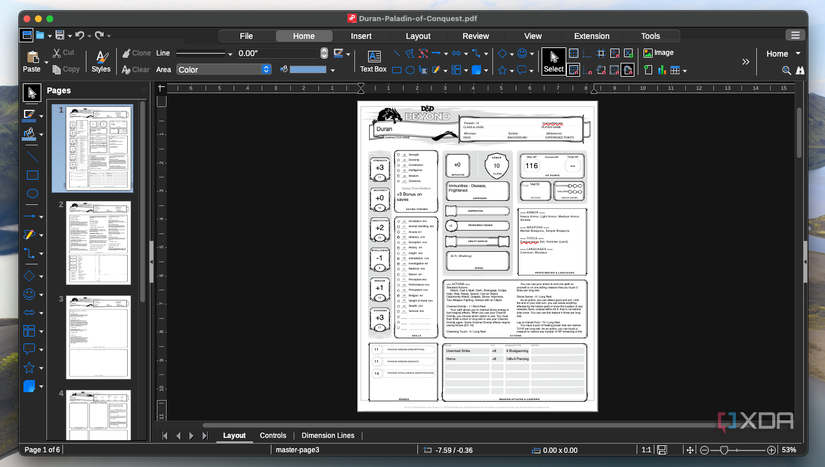
Task: Click the zoom magnifier icon in ribbon
Action: (786, 70)
